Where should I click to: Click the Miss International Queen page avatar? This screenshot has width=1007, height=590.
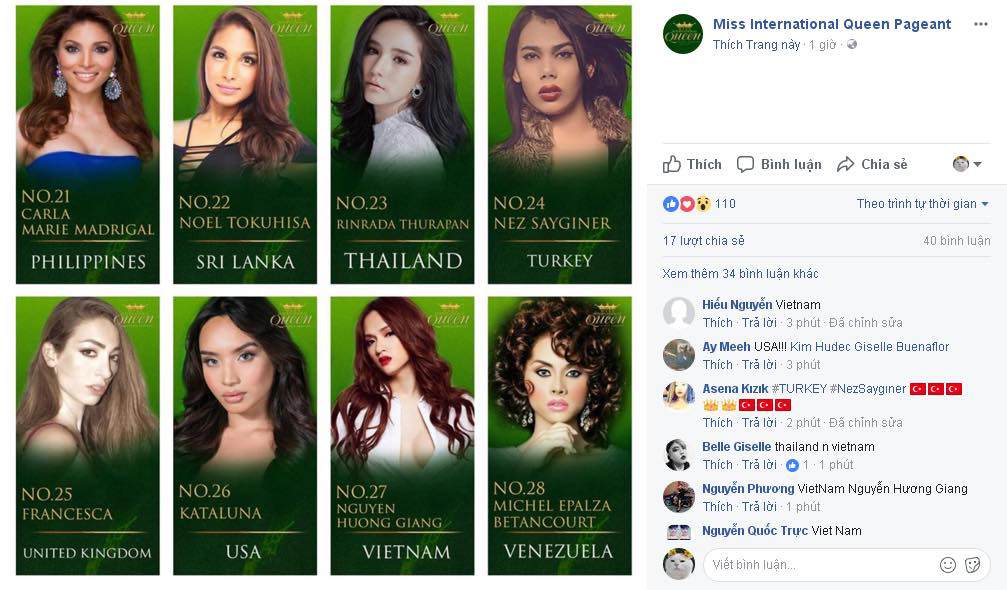coord(683,34)
